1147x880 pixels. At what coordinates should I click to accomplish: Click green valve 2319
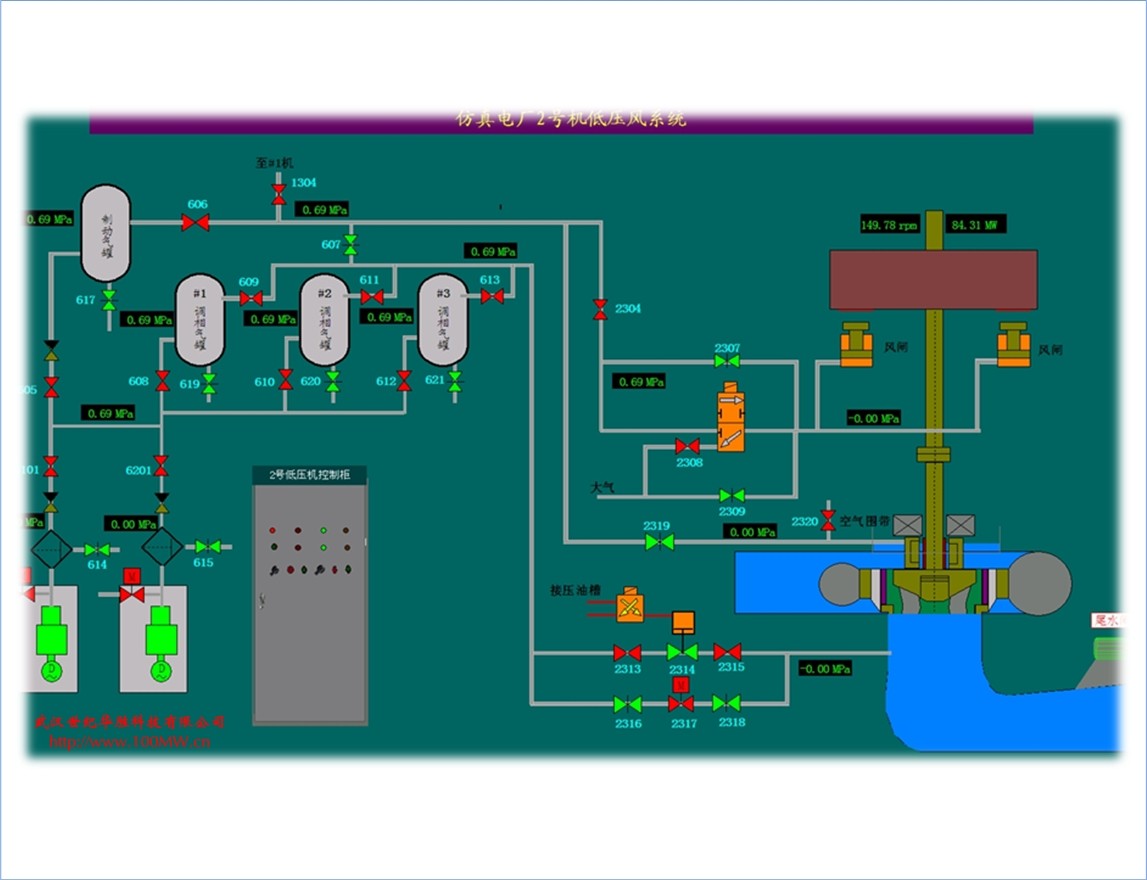[658, 542]
